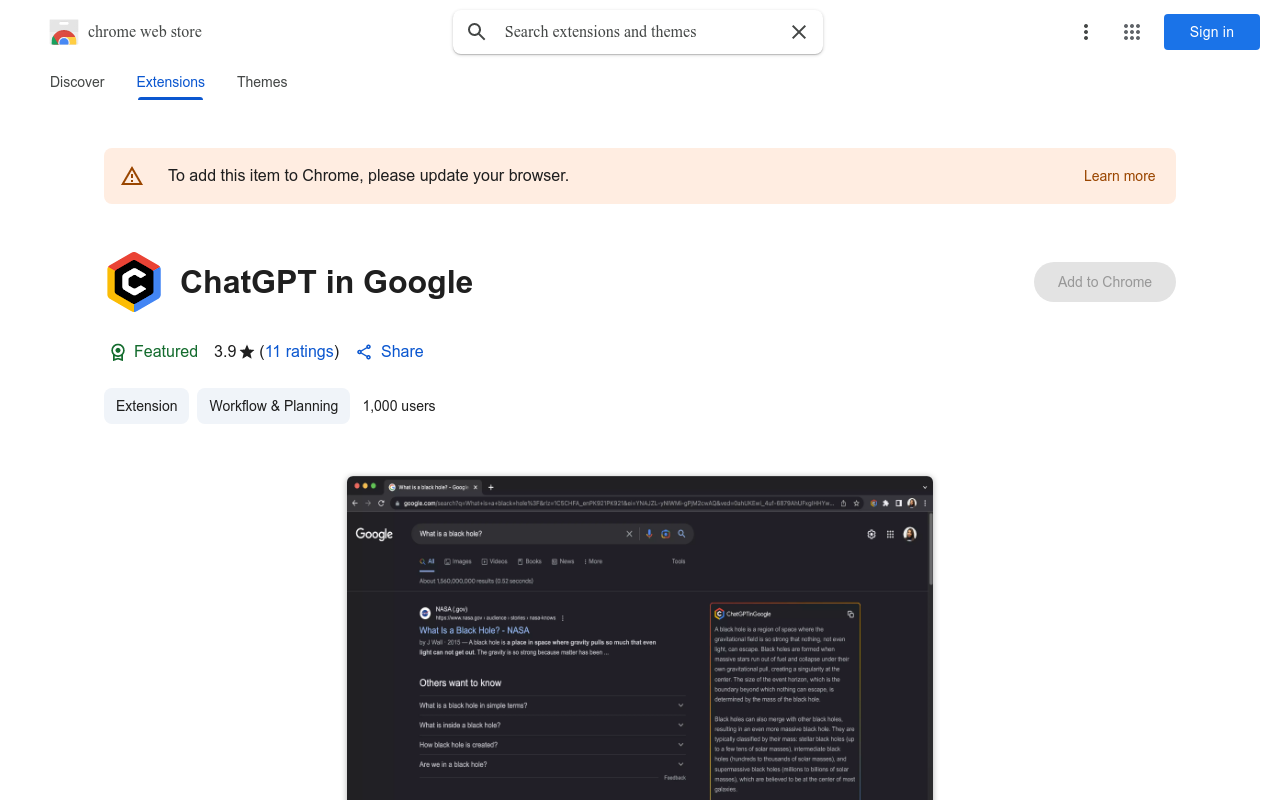Click the Chrome Web Store logo
The height and width of the screenshot is (800, 1280).
pos(63,32)
